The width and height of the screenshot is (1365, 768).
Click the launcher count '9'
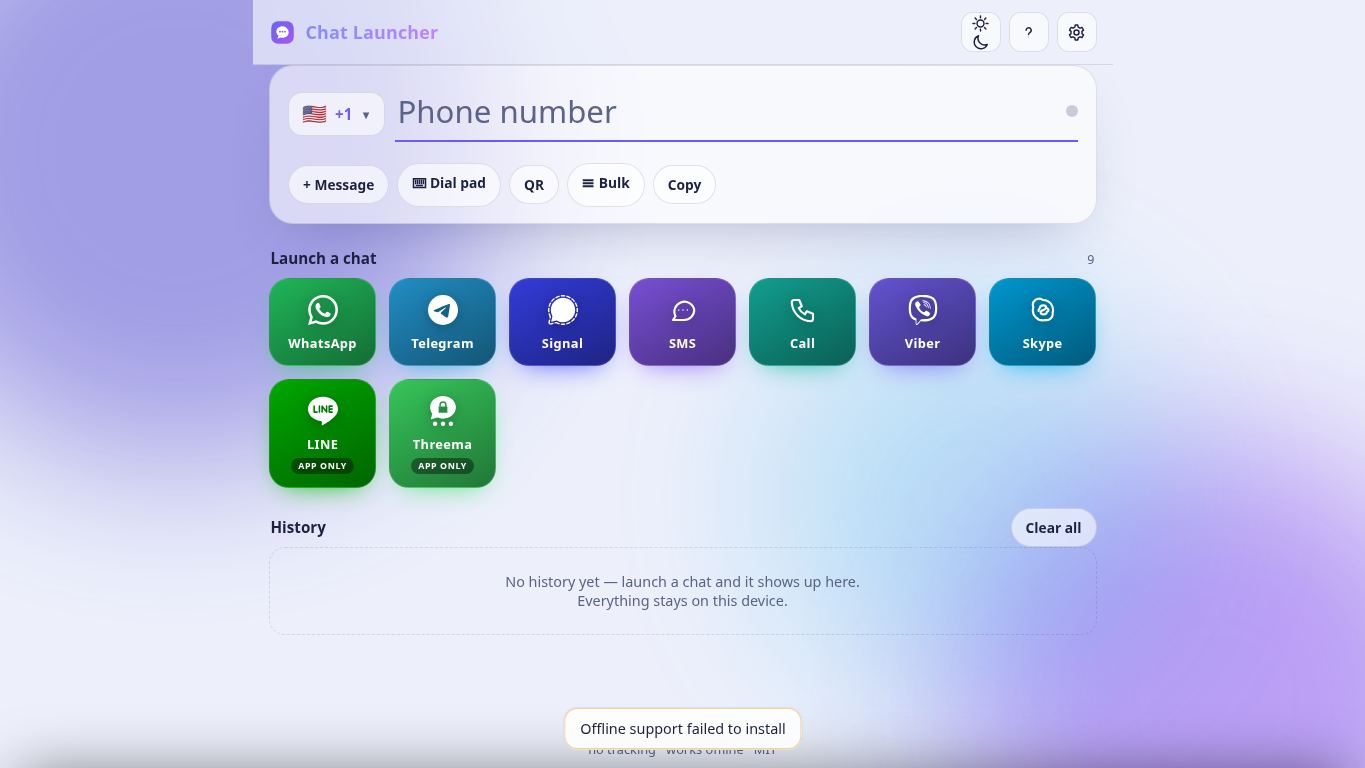(1091, 260)
